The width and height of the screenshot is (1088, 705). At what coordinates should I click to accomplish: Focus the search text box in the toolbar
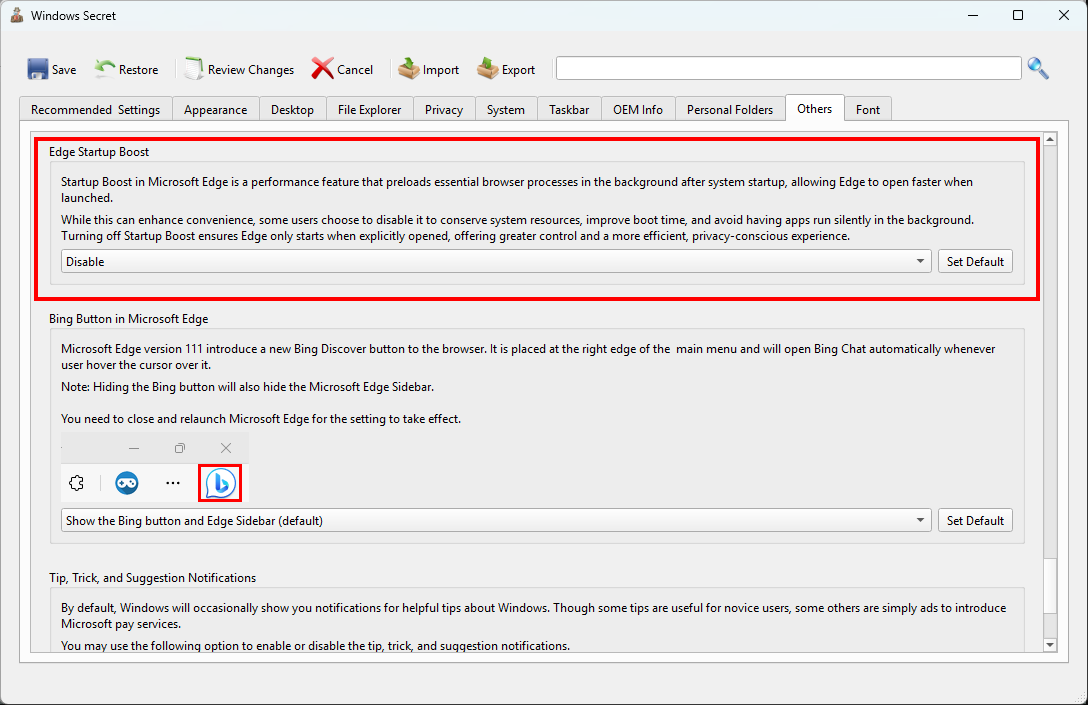click(788, 68)
